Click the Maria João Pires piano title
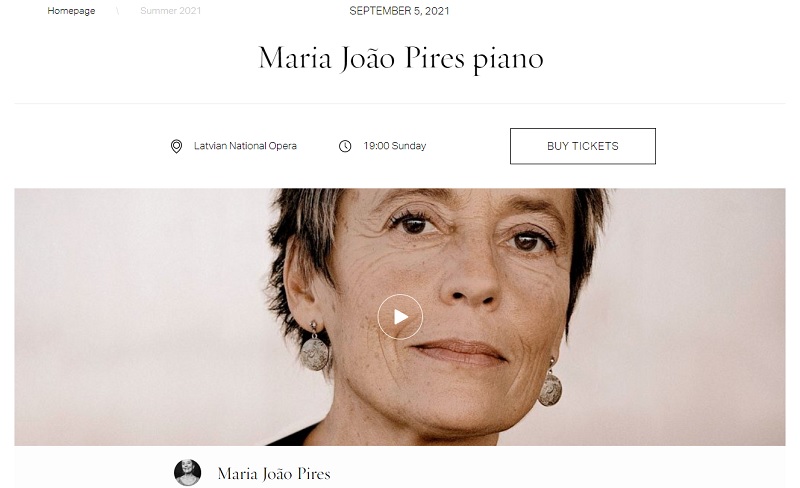Image resolution: width=800 pixels, height=488 pixels. point(401,59)
